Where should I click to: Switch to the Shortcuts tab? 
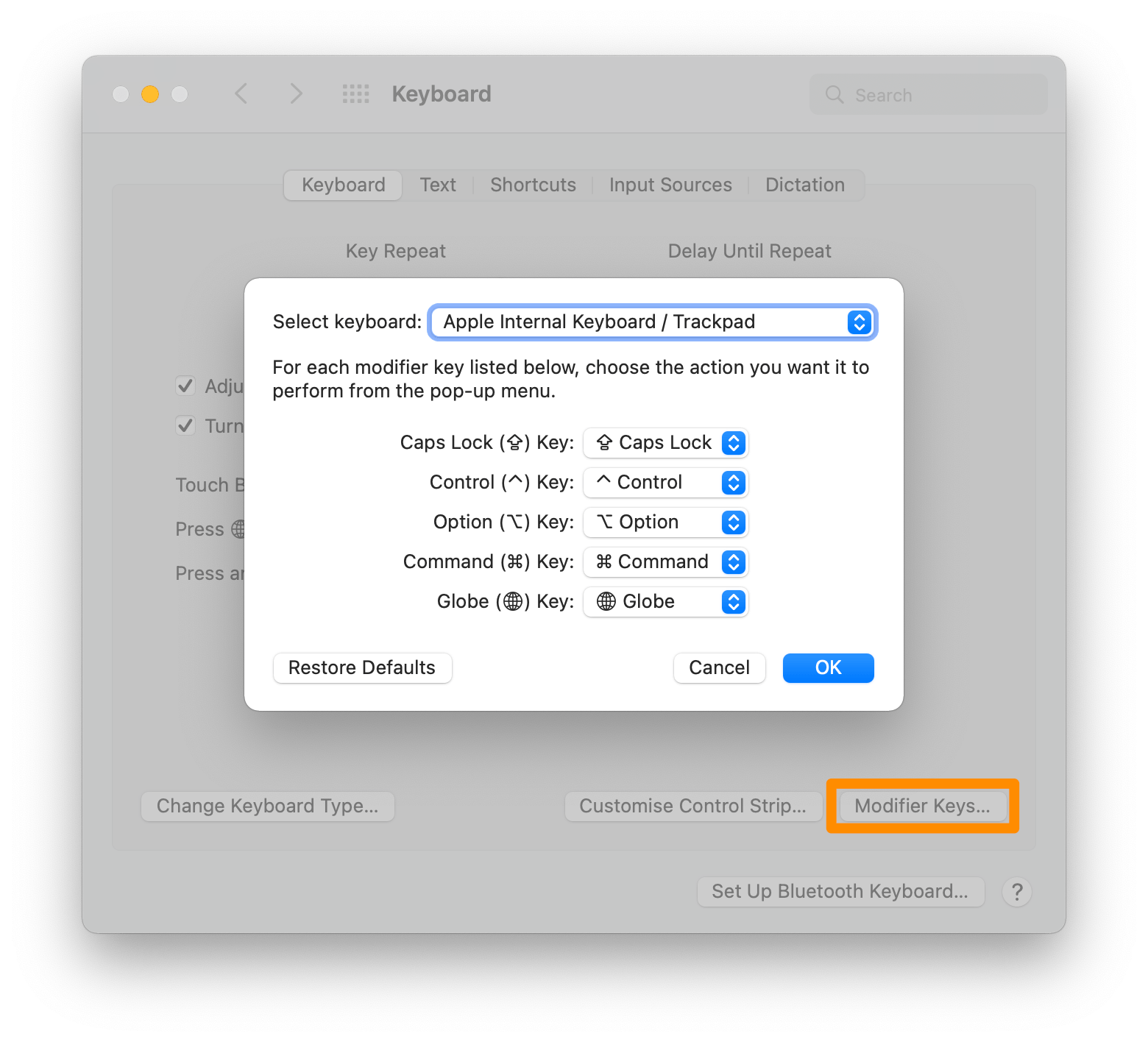coord(533,185)
